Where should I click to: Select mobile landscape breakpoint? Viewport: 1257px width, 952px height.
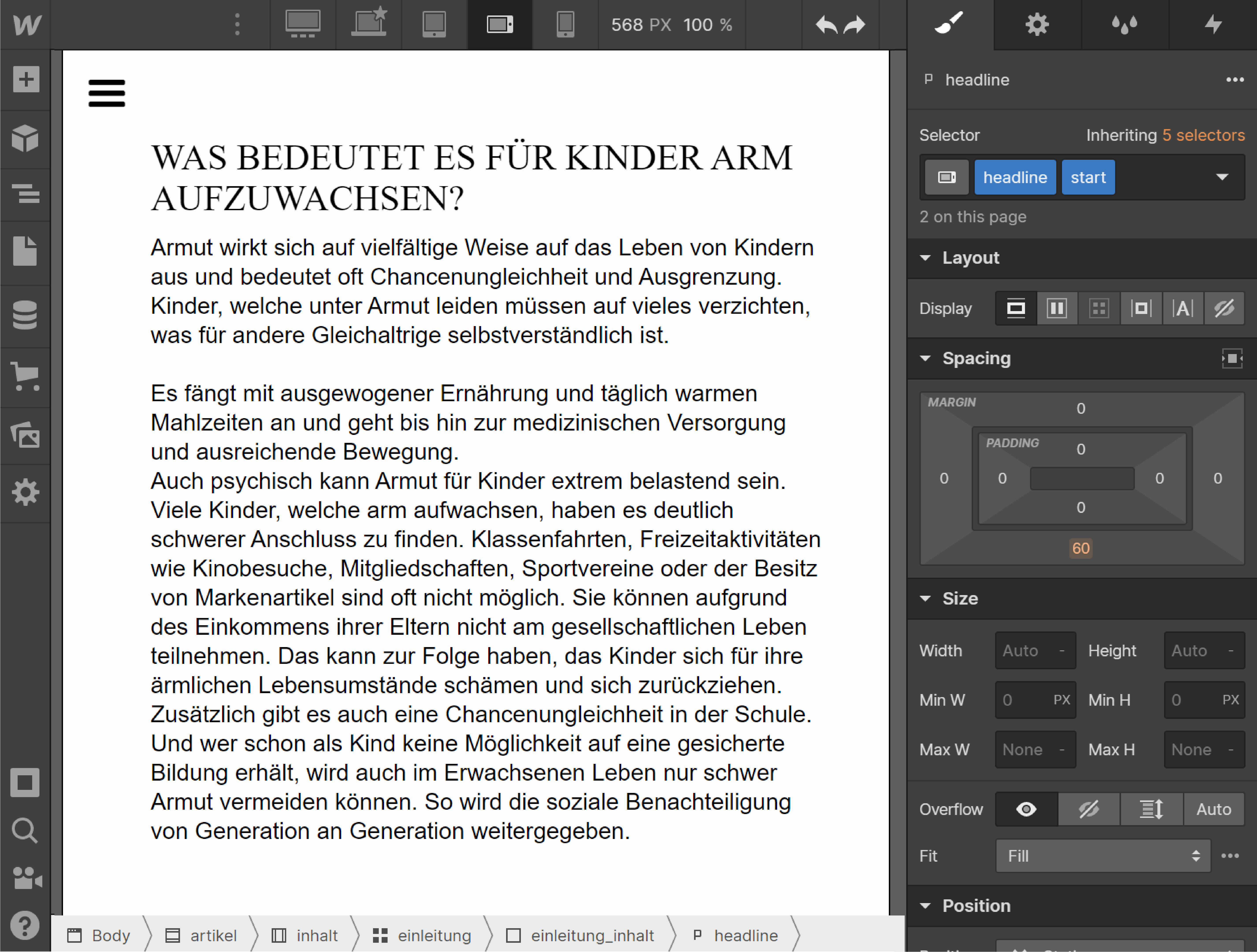tap(500, 24)
